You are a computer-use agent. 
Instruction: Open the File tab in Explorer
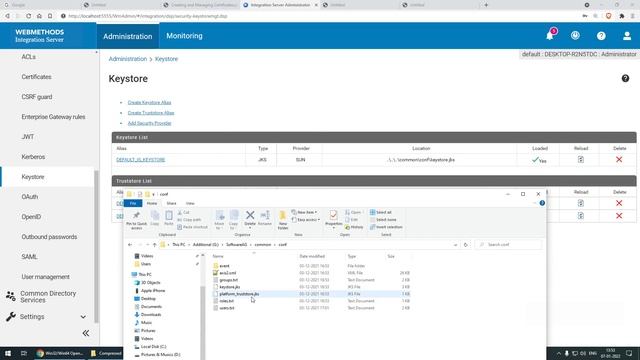coord(133,203)
